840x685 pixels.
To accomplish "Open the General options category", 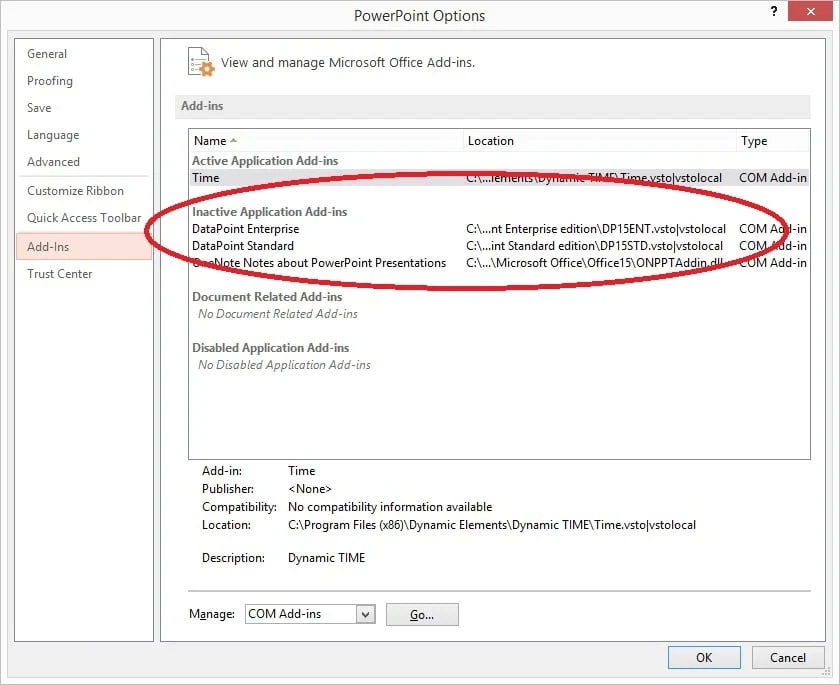I will tap(47, 54).
